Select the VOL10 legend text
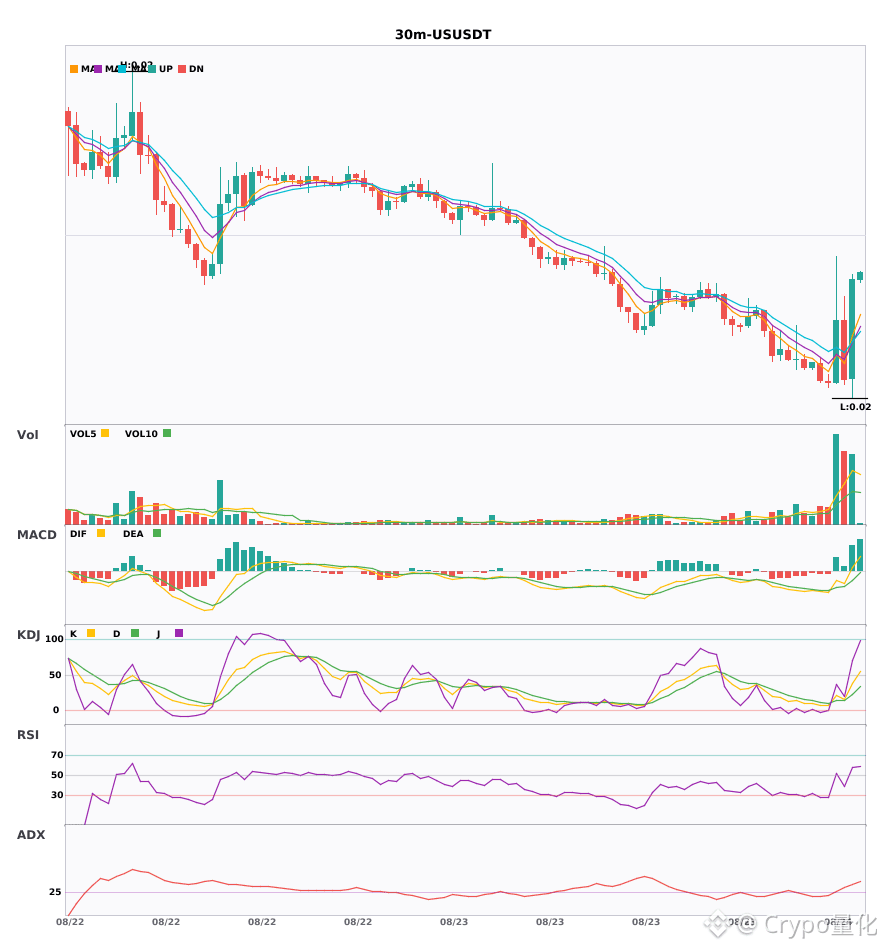The height and width of the screenshot is (950, 885). click(x=141, y=434)
